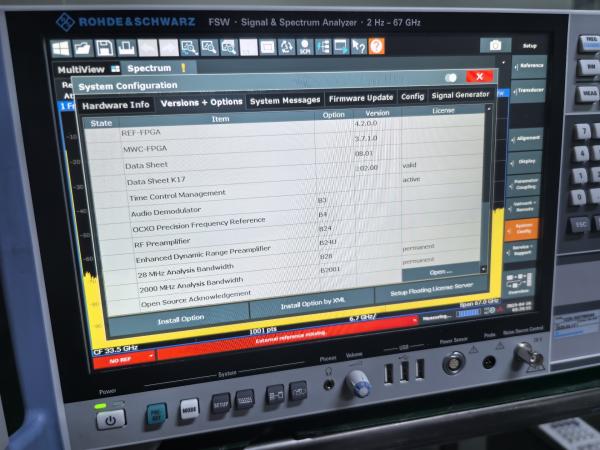Switch to the MultiView tab

86,69
